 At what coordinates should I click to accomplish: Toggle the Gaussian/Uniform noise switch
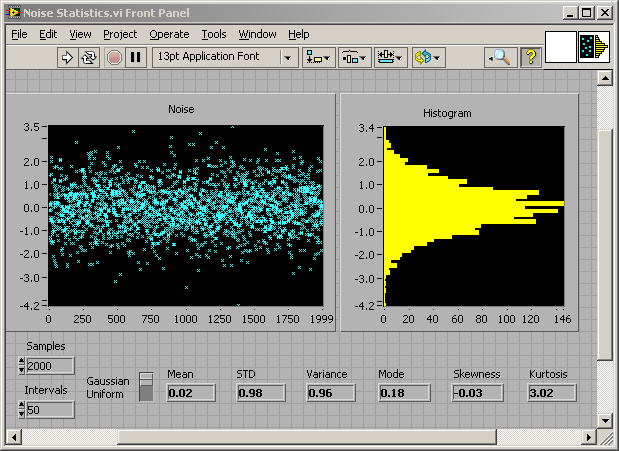coord(146,387)
